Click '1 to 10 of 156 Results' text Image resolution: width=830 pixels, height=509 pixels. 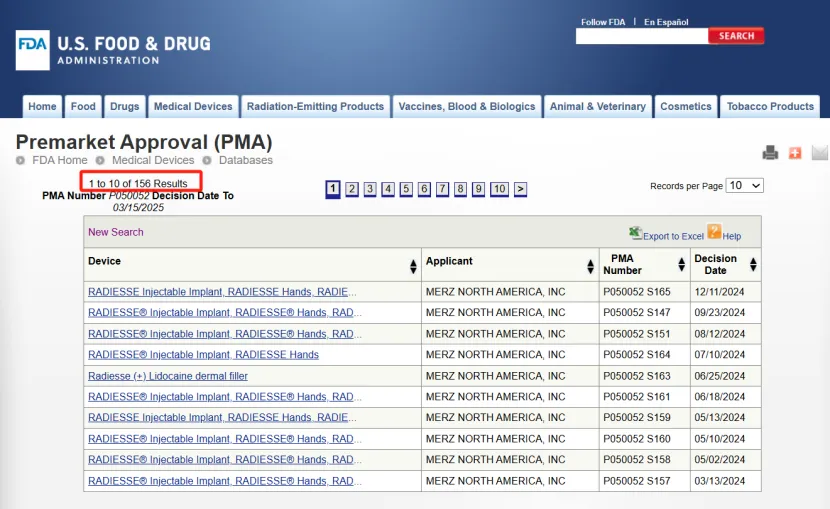138,184
